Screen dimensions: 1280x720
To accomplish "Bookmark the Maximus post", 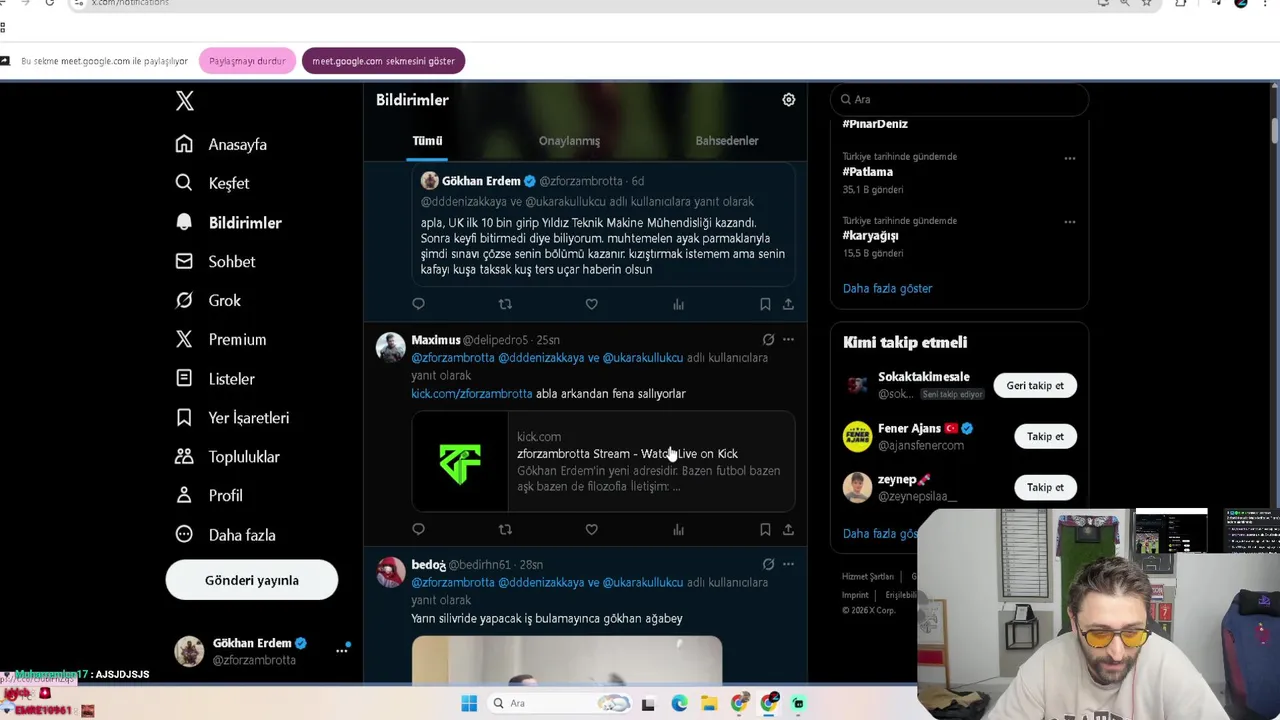I will (x=765, y=529).
